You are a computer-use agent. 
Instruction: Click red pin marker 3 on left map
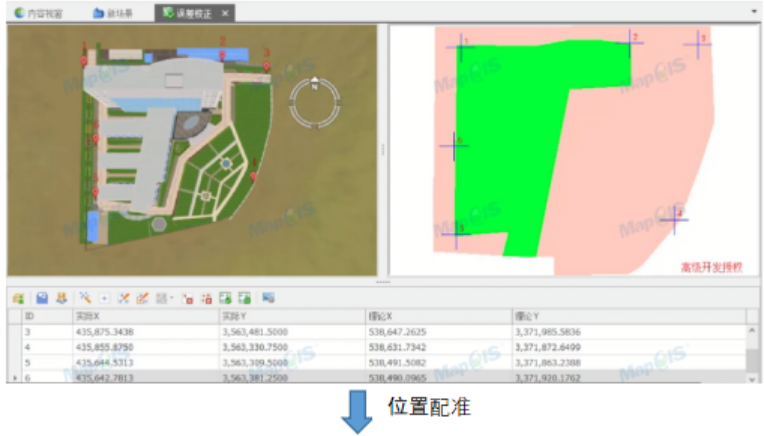267,66
